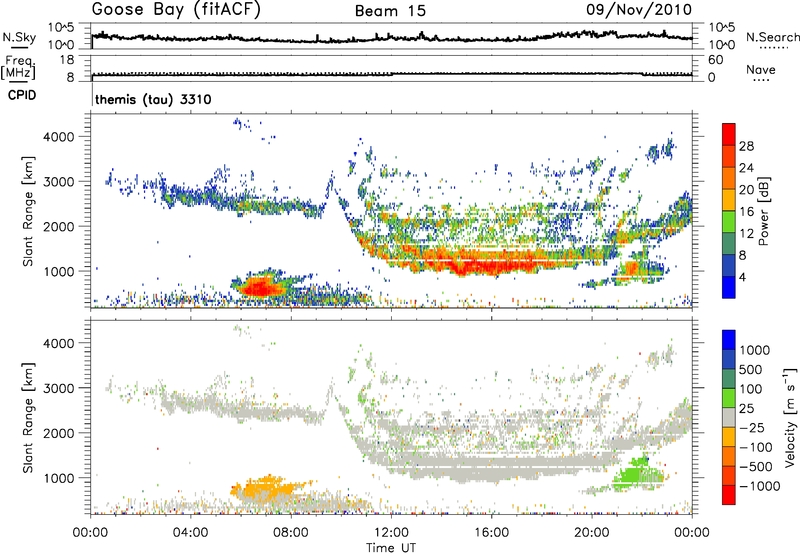Click the gray segment of Velocity color bar
The height and width of the screenshot is (554, 800).
pos(729,417)
